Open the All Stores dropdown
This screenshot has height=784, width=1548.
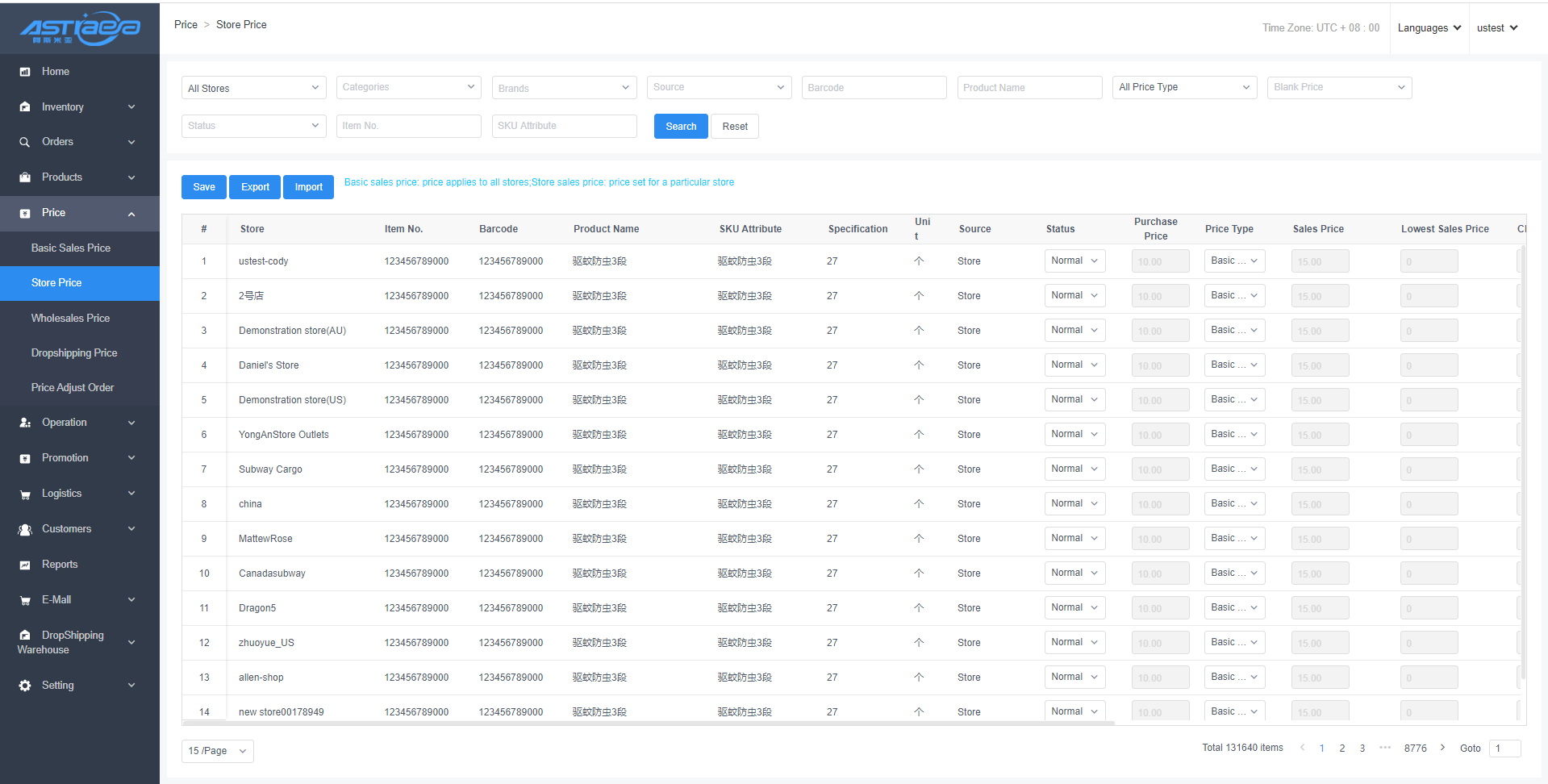253,88
